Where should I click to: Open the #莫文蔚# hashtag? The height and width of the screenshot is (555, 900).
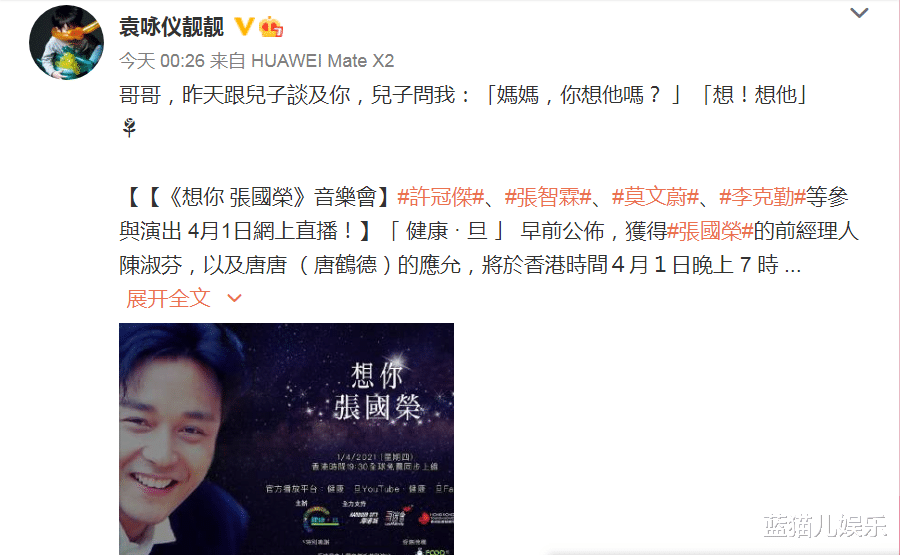(x=655, y=197)
